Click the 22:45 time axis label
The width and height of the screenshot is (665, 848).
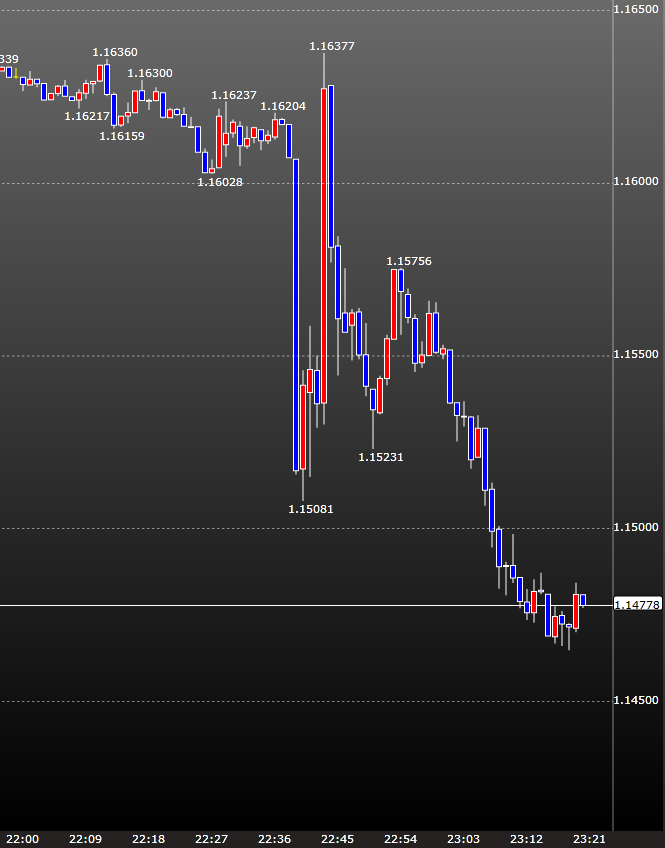(x=337, y=839)
